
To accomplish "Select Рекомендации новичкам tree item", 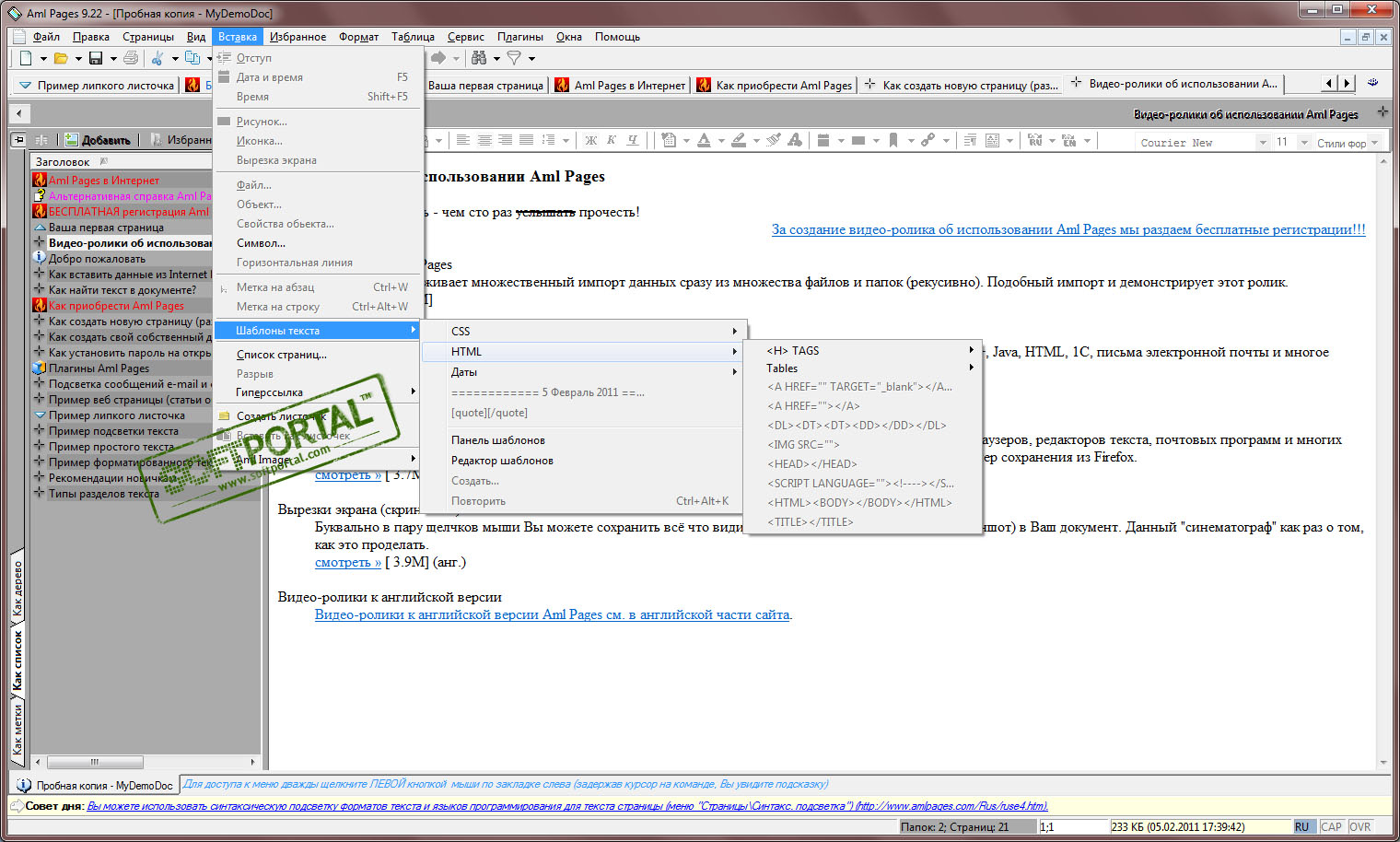I will tap(112, 478).
